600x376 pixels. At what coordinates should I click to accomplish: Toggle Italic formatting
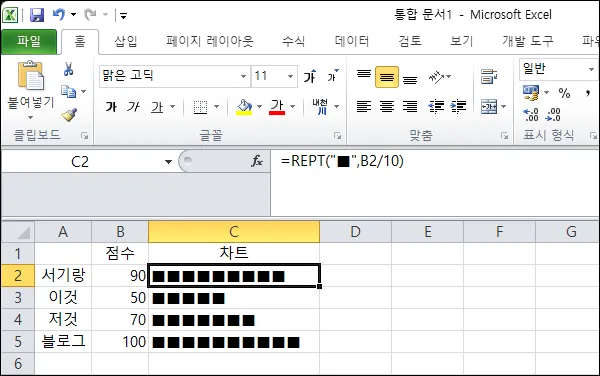[x=134, y=107]
